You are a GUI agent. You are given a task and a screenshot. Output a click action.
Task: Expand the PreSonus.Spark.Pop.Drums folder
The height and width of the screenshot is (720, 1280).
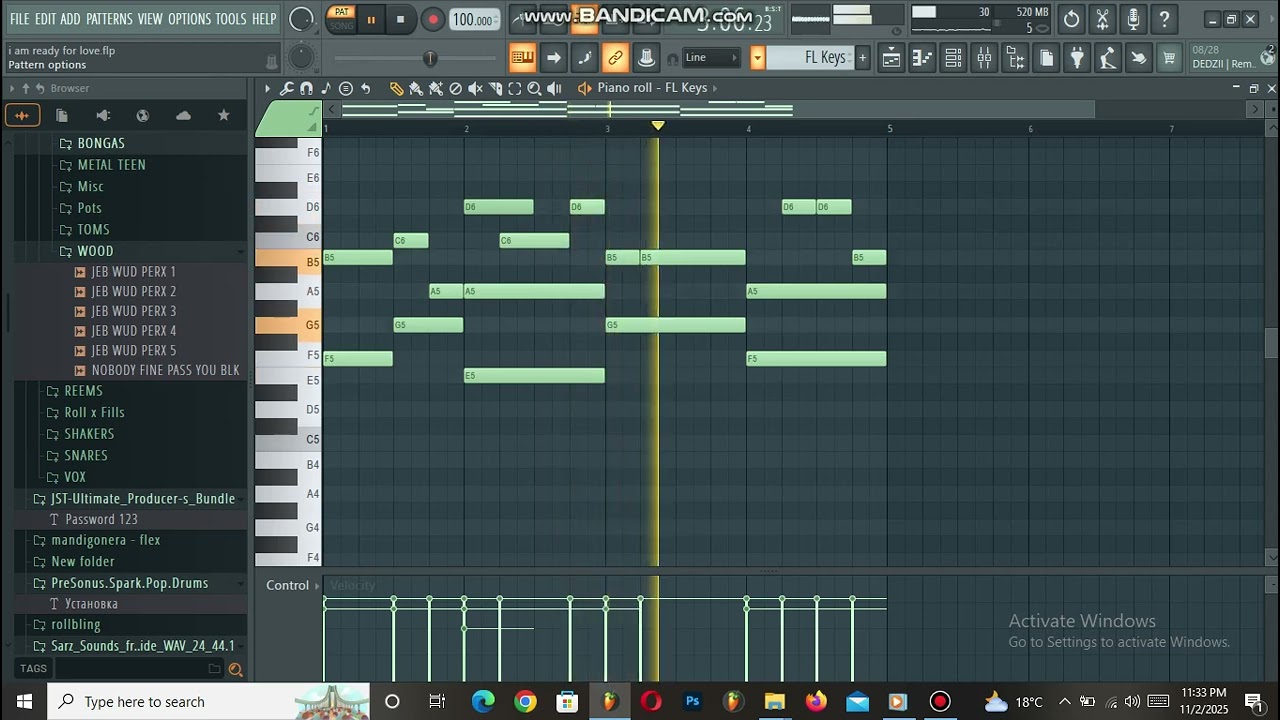130,582
